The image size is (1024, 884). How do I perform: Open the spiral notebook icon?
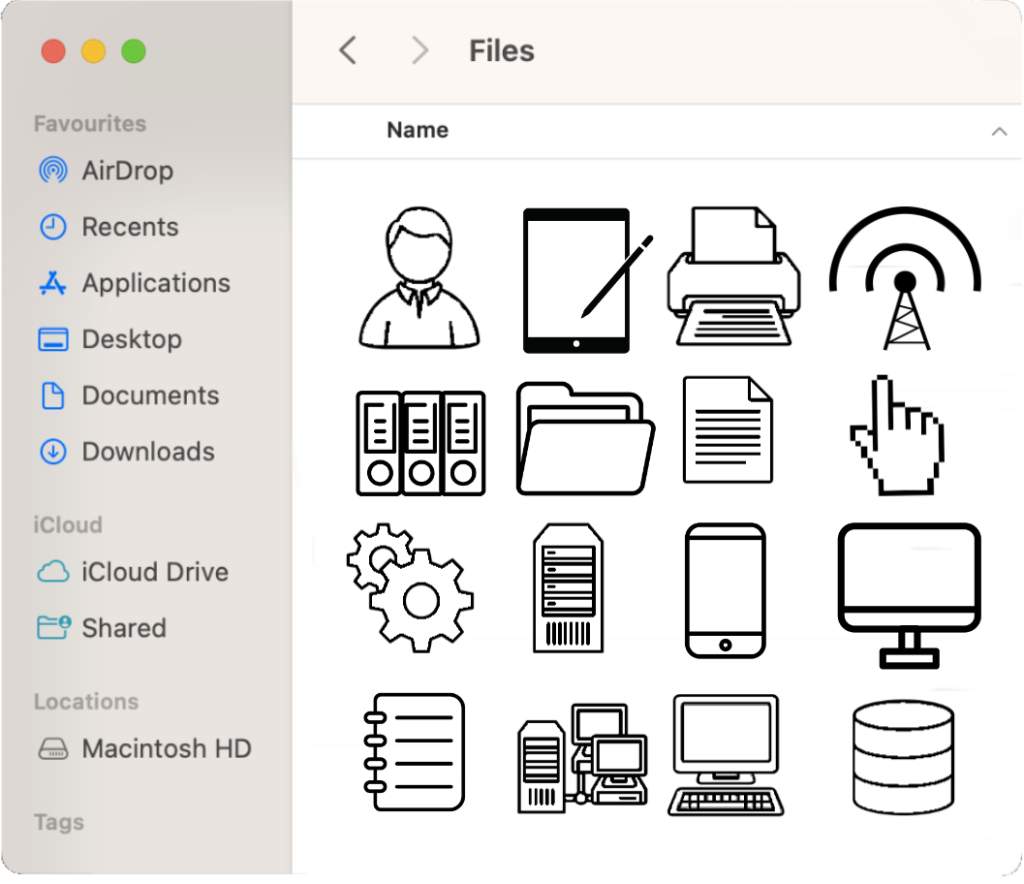click(414, 752)
